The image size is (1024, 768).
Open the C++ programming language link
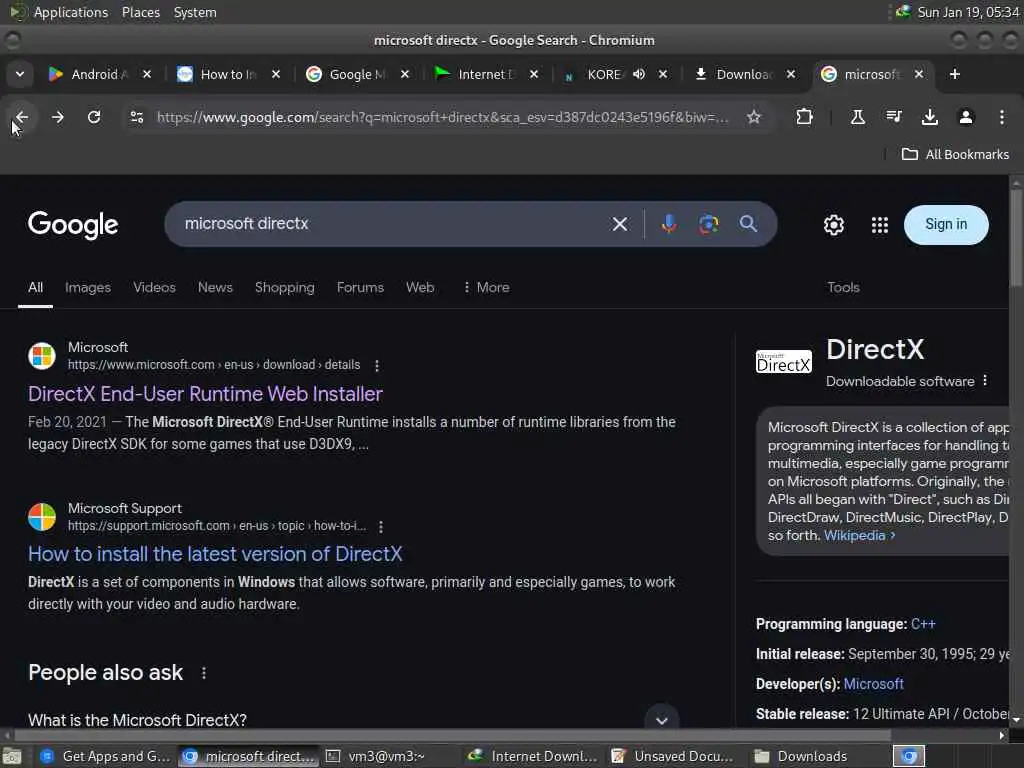(923, 624)
